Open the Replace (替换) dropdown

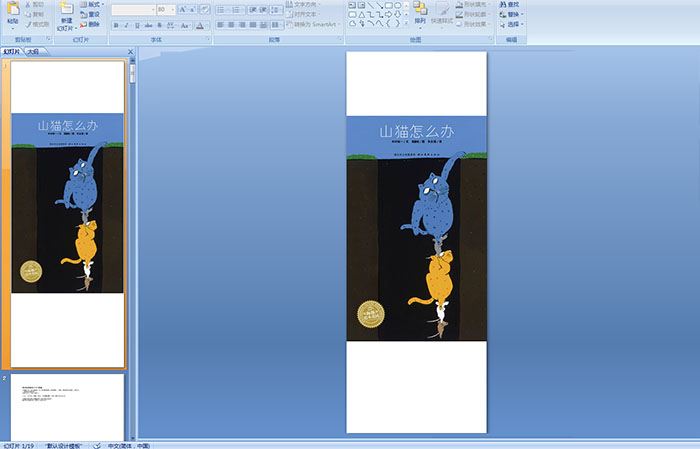tap(512, 14)
